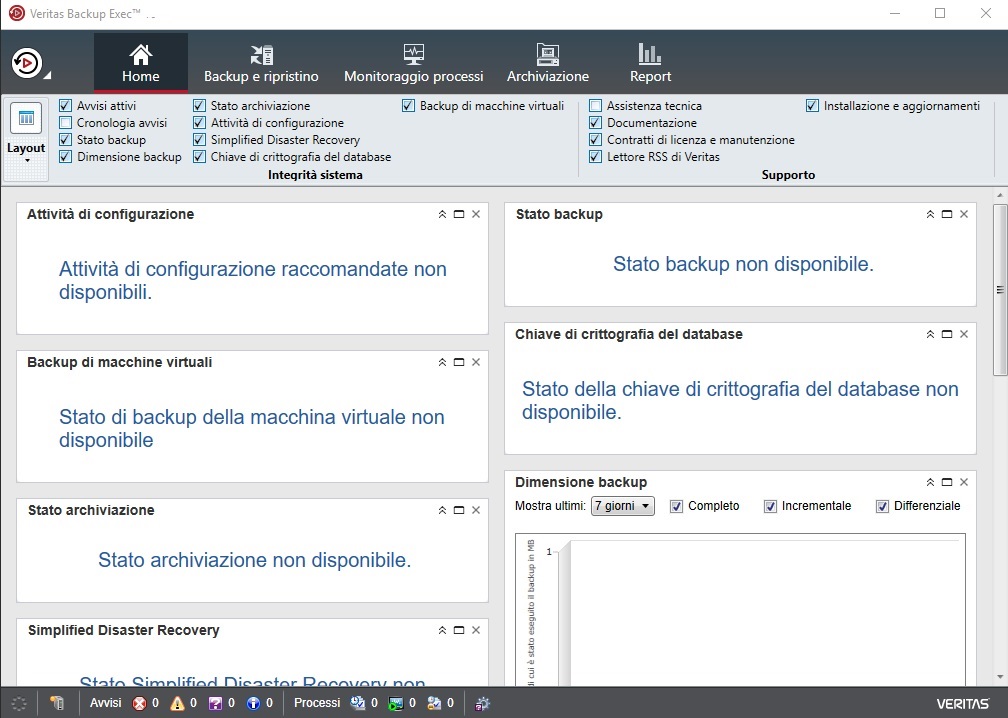Collapse the Stato archiviazione panel
The width and height of the screenshot is (1008, 718).
pos(442,510)
